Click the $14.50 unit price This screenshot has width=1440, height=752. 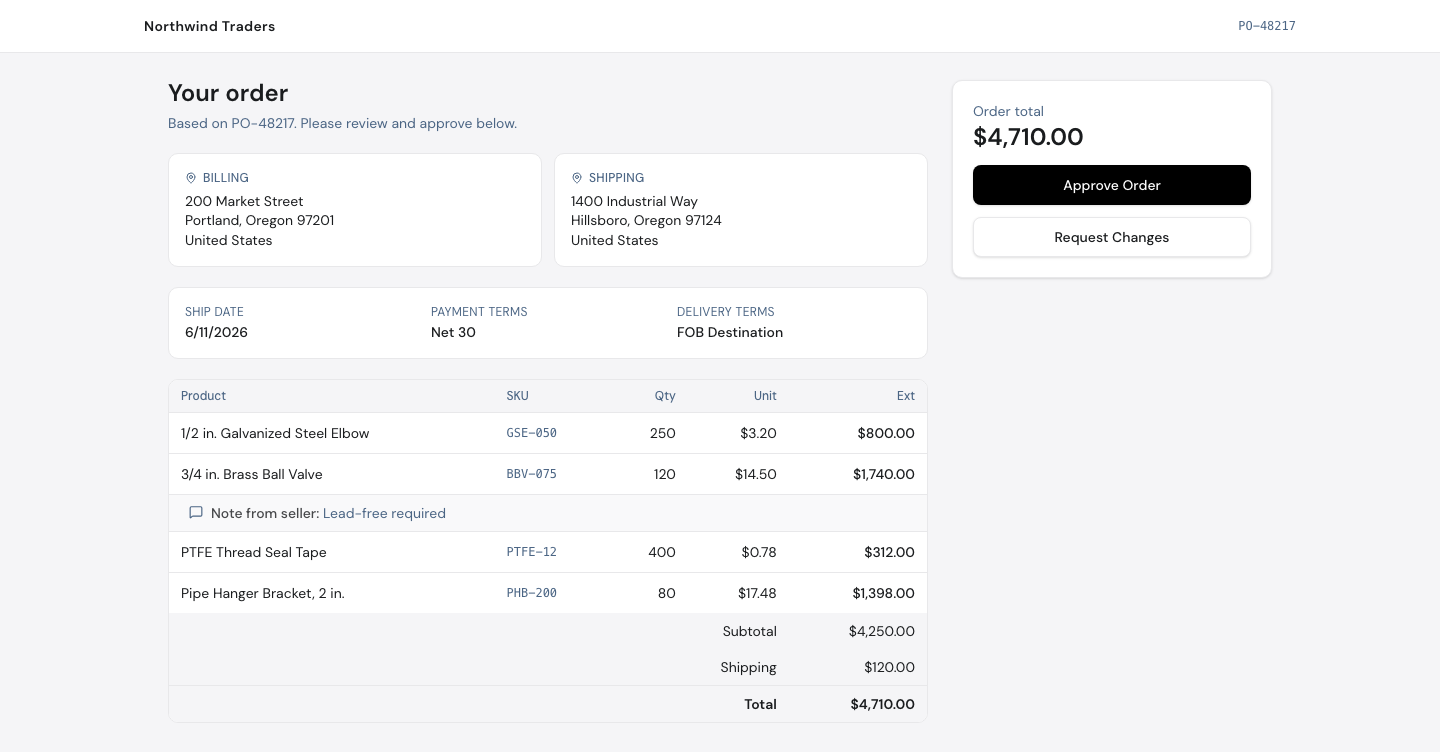coord(756,474)
